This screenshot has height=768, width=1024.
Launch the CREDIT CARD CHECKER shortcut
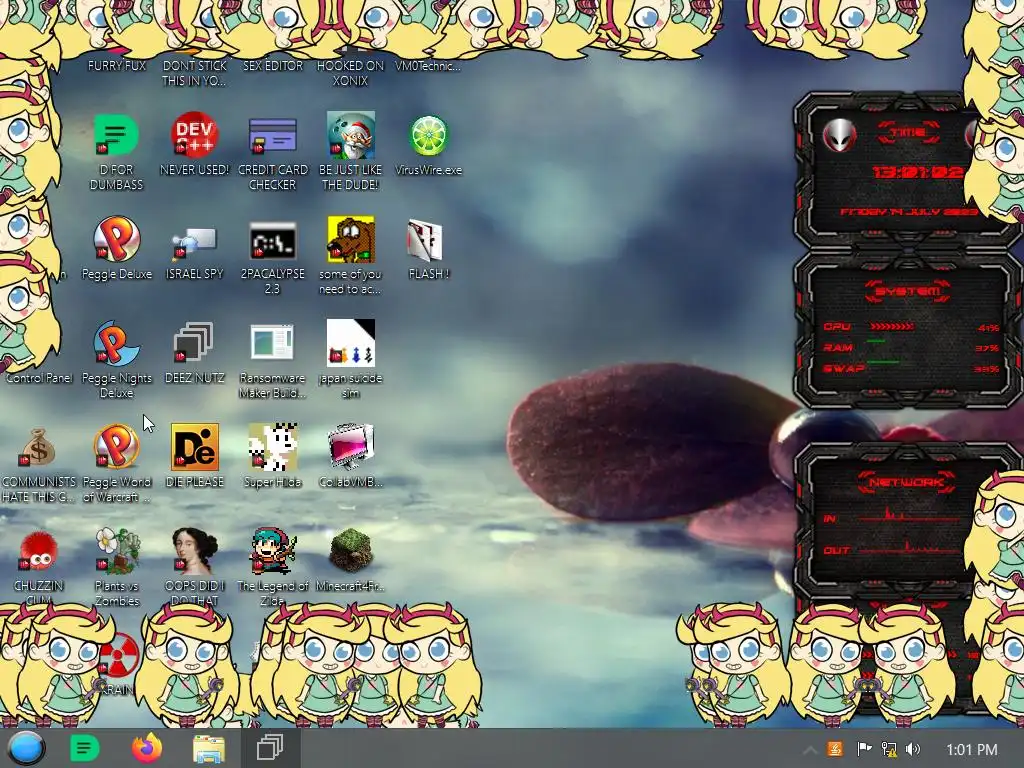272,135
